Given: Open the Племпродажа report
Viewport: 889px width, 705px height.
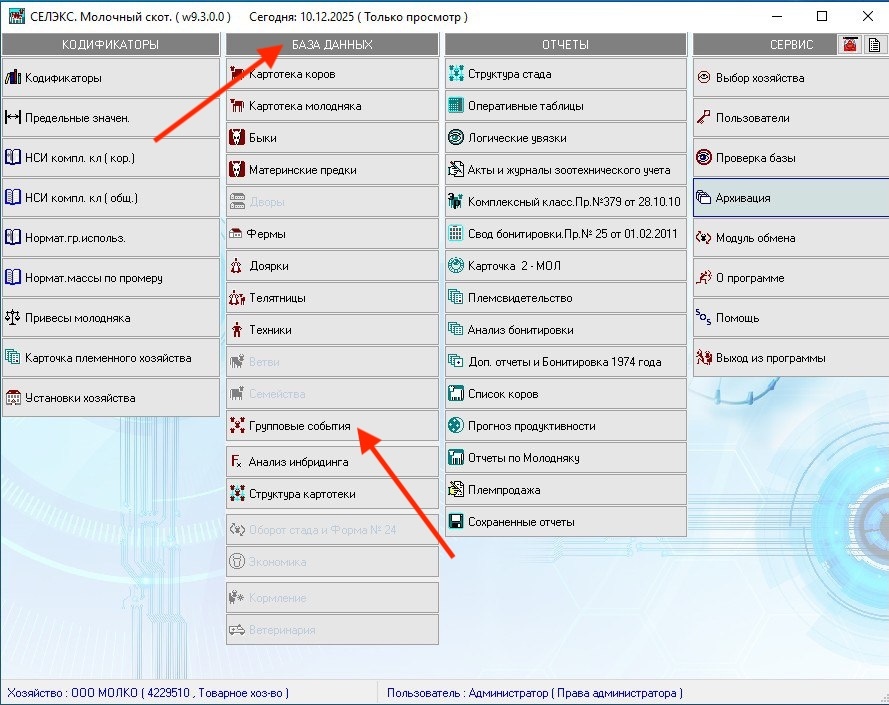Looking at the screenshot, I should 566,489.
